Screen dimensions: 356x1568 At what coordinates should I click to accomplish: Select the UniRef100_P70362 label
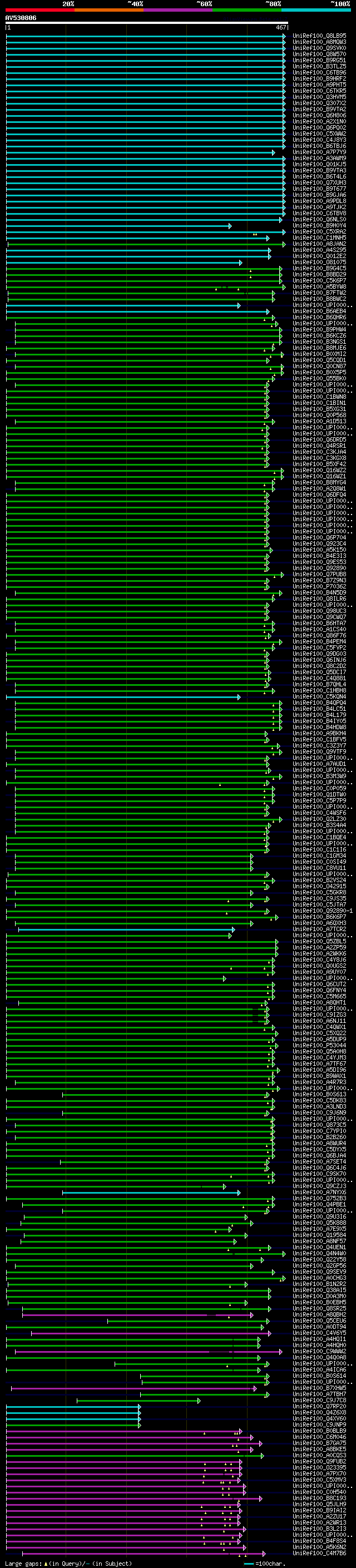click(319, 587)
